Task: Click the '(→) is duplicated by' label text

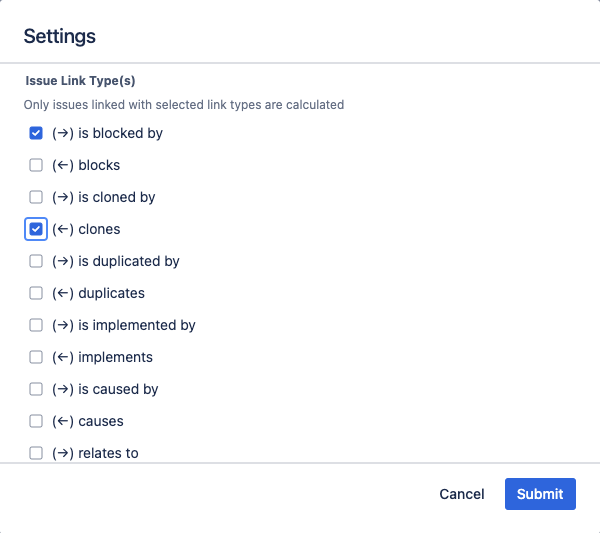Action: pyautogui.click(x=115, y=261)
